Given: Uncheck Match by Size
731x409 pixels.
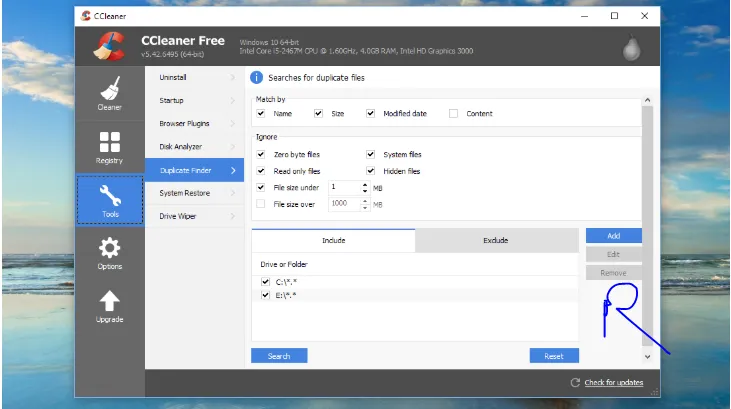Looking at the screenshot, I should pos(318,113).
